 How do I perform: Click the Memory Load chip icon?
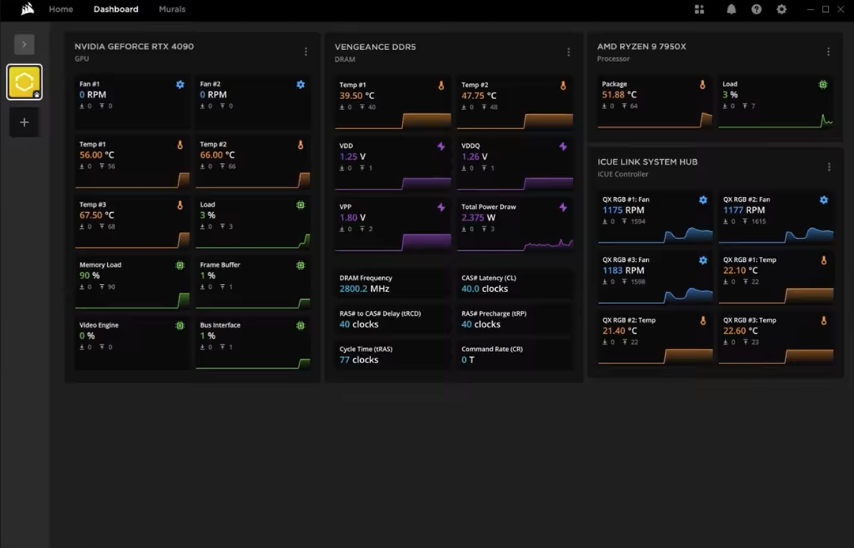click(180, 266)
